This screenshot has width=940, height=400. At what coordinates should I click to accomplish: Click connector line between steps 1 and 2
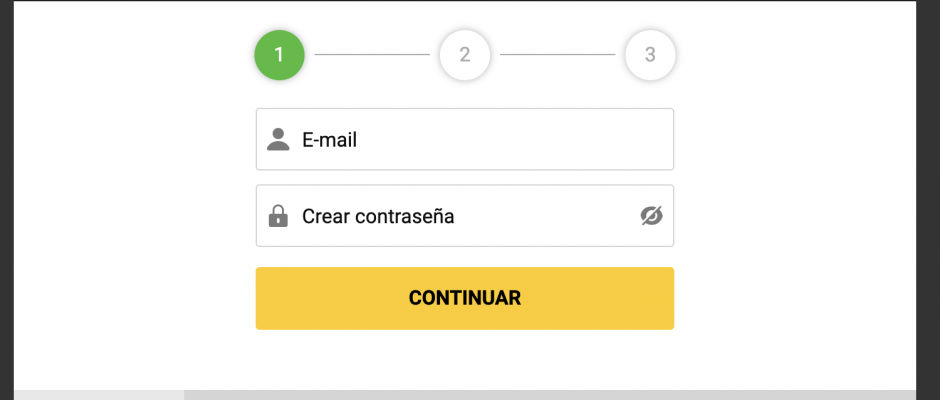pyautogui.click(x=372, y=55)
